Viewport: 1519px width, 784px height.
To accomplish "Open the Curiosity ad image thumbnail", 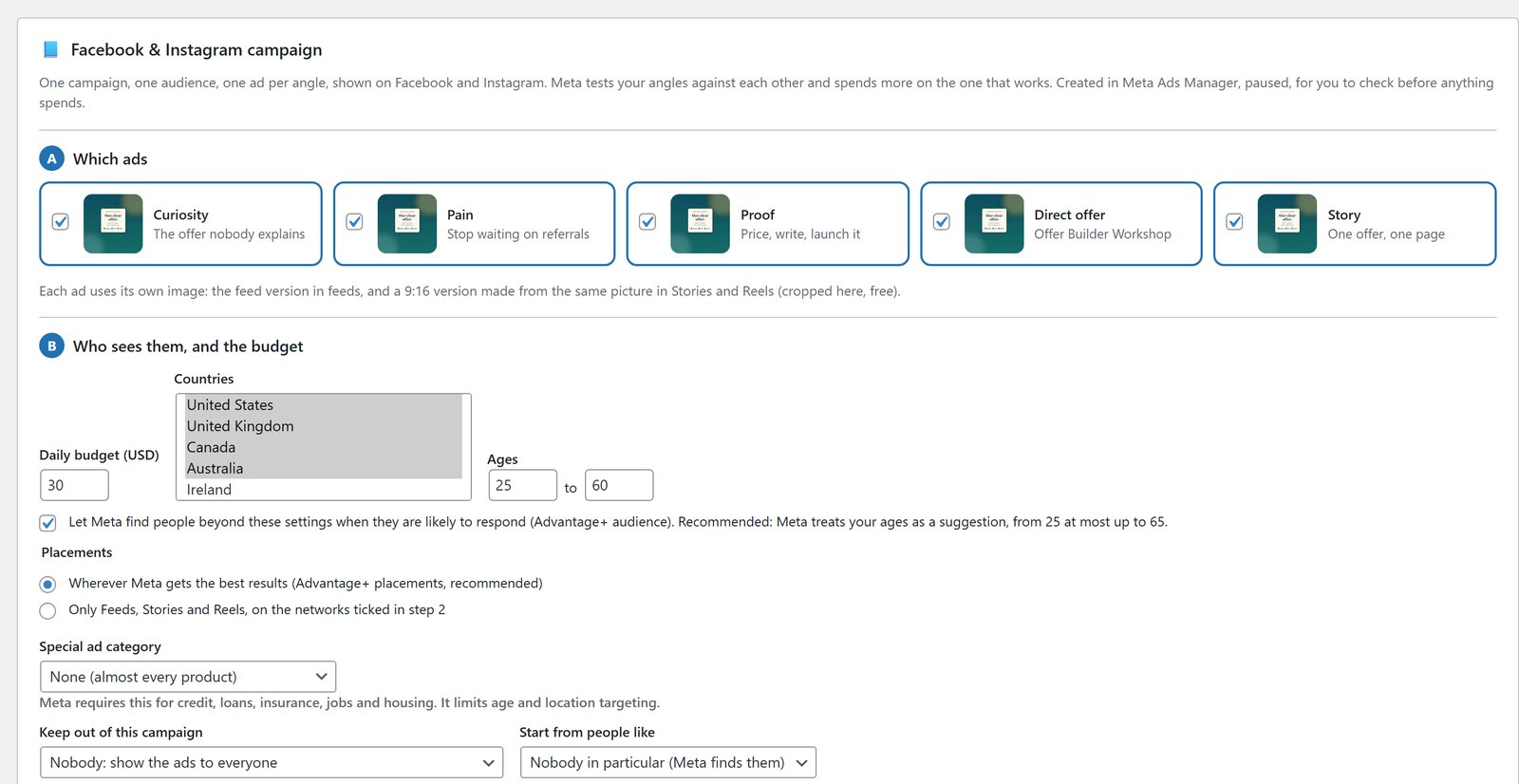I will (x=113, y=224).
